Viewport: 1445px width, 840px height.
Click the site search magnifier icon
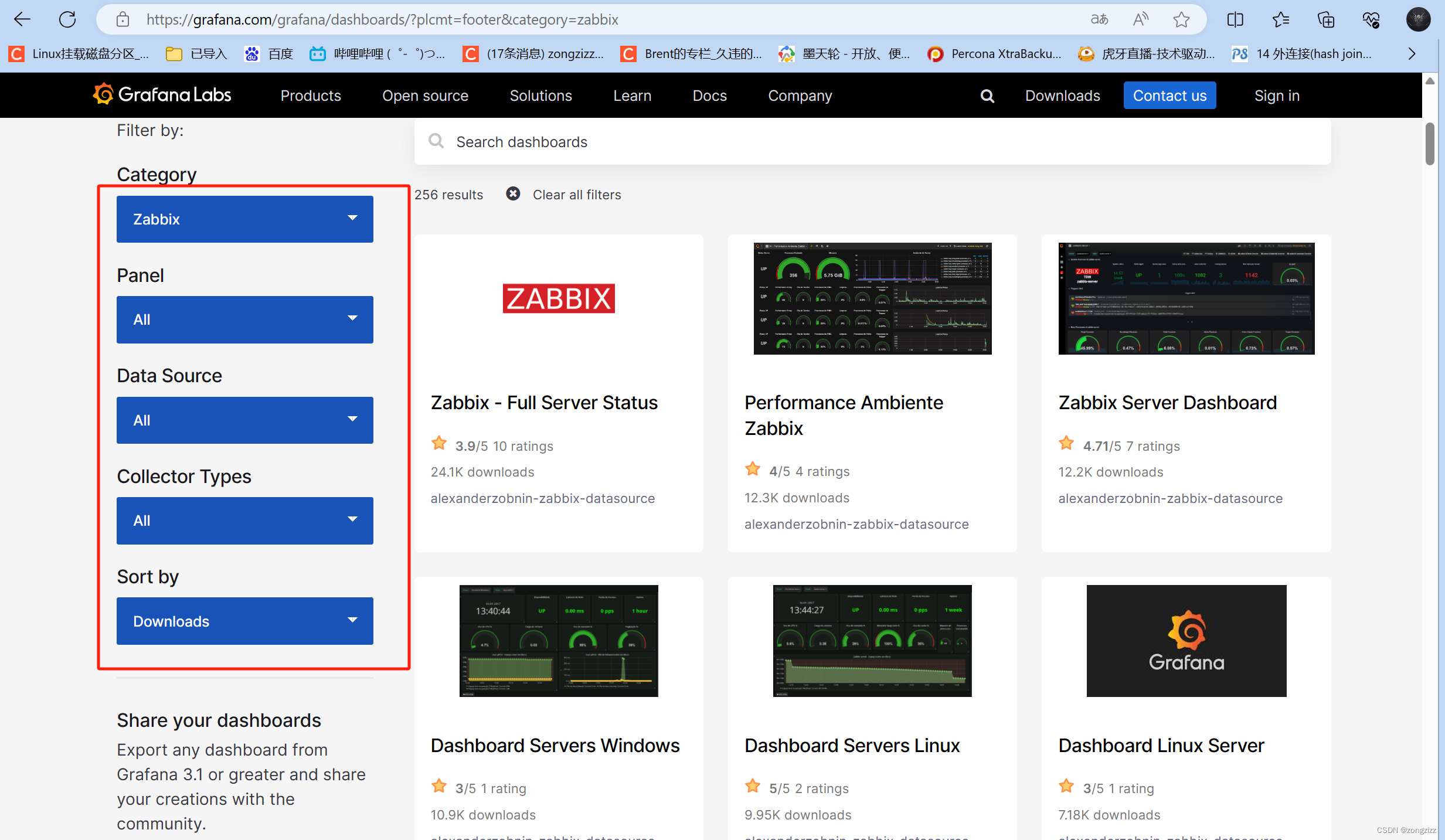pos(987,96)
